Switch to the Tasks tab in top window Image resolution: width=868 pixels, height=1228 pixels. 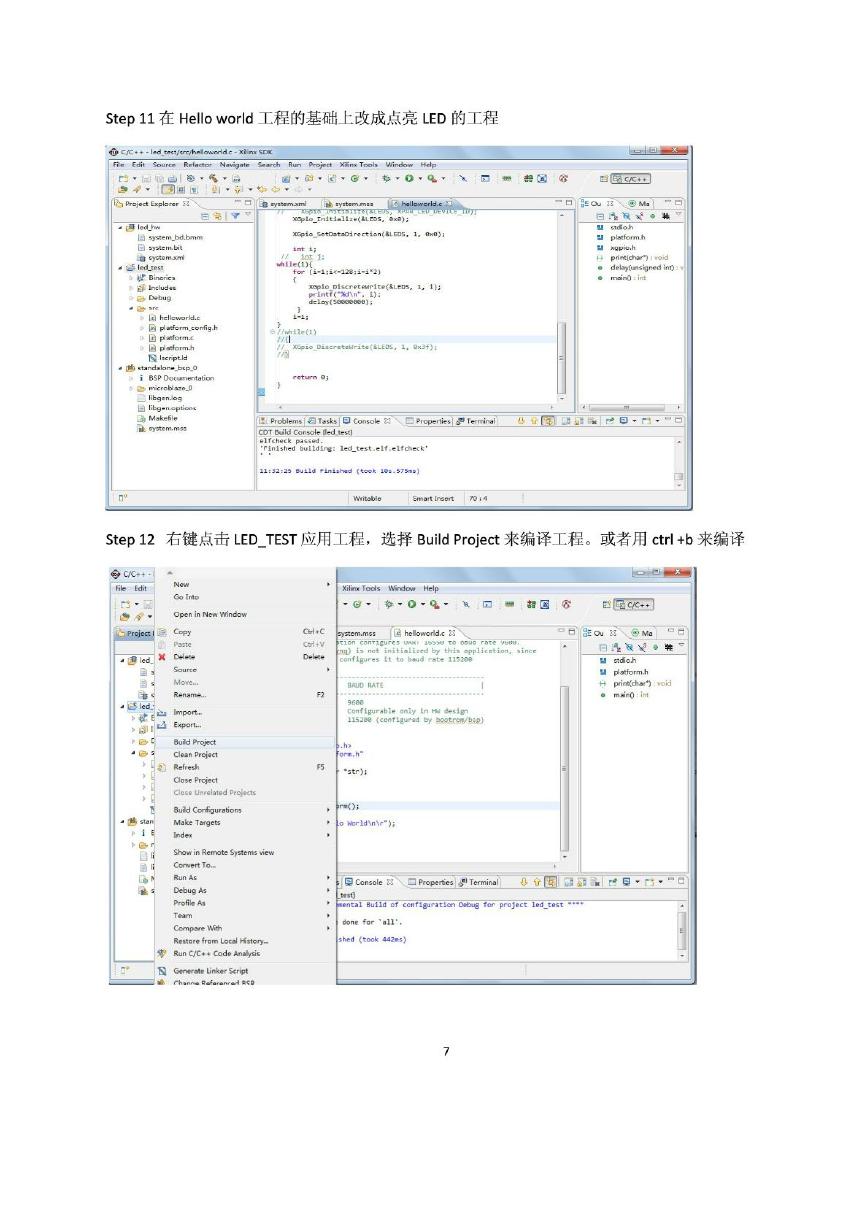322,421
